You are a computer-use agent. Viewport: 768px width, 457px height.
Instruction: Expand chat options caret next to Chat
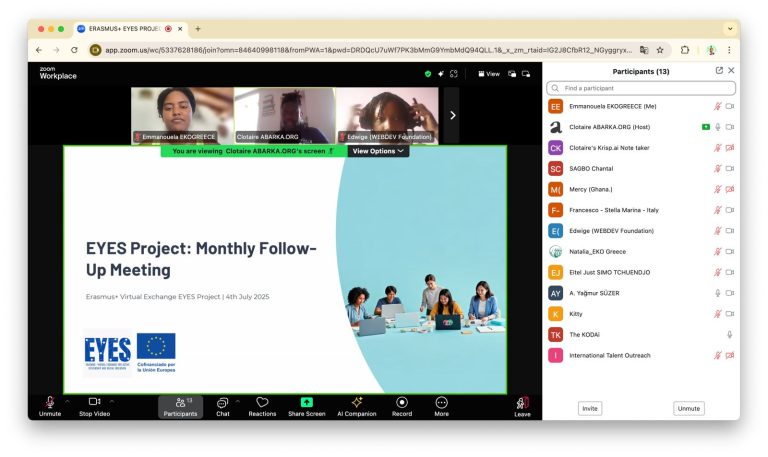coord(238,401)
